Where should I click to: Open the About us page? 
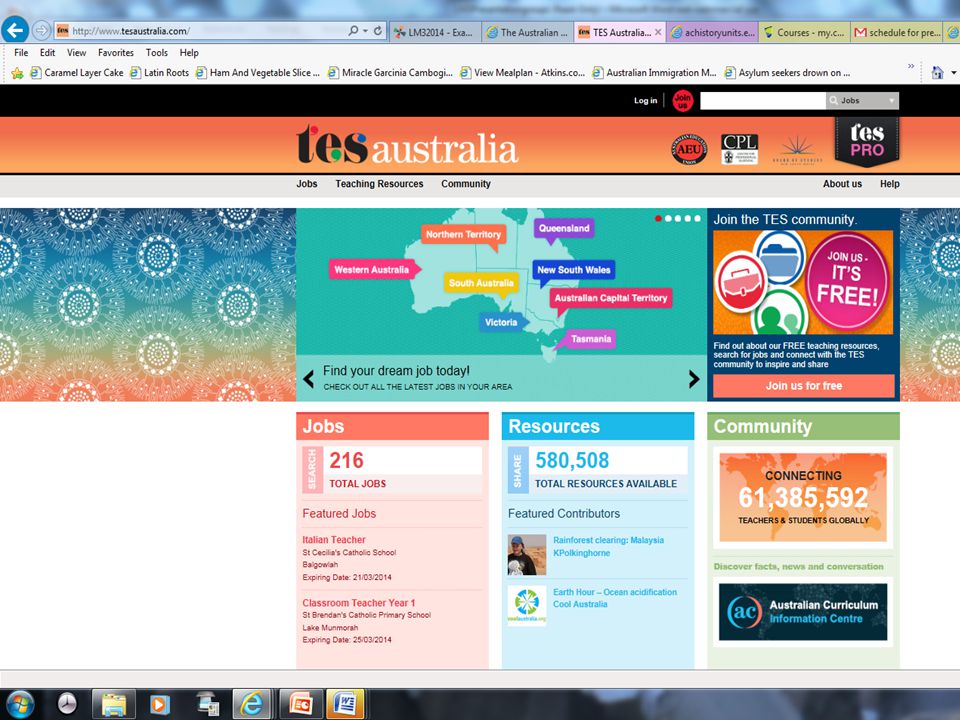coord(842,184)
